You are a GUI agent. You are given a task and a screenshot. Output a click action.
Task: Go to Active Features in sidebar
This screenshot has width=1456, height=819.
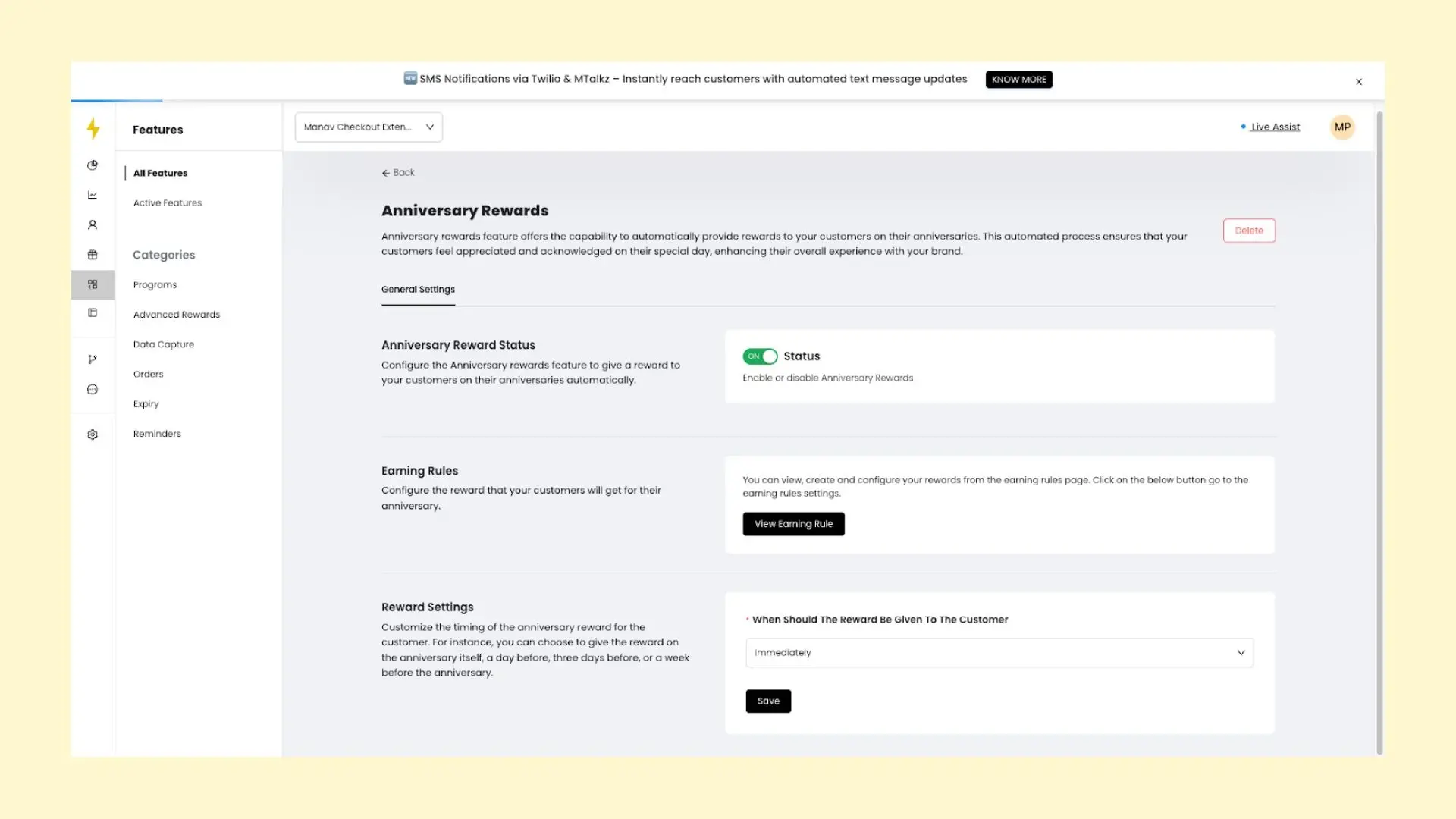coord(168,203)
